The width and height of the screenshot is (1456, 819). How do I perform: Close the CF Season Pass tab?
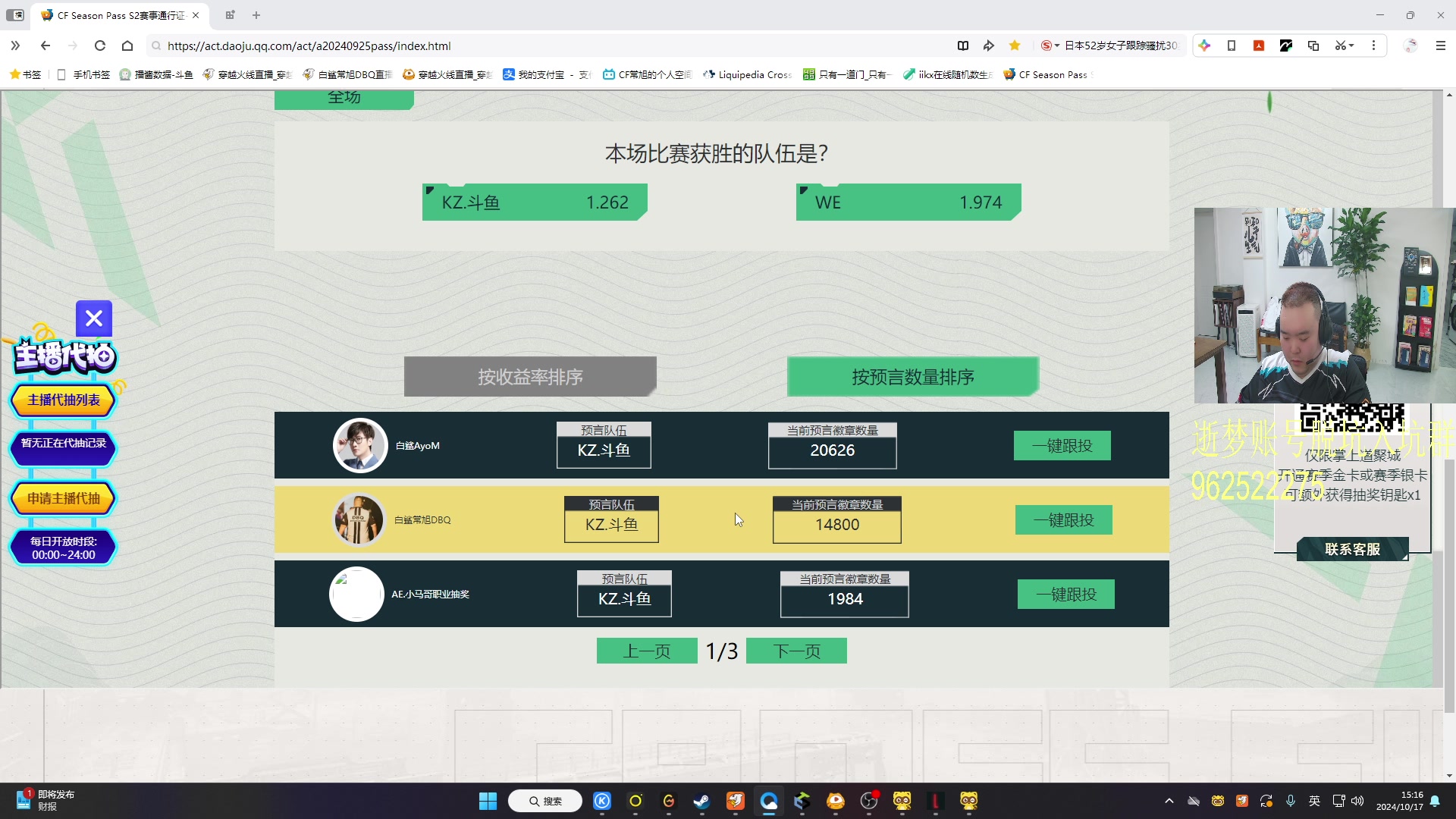[196, 15]
